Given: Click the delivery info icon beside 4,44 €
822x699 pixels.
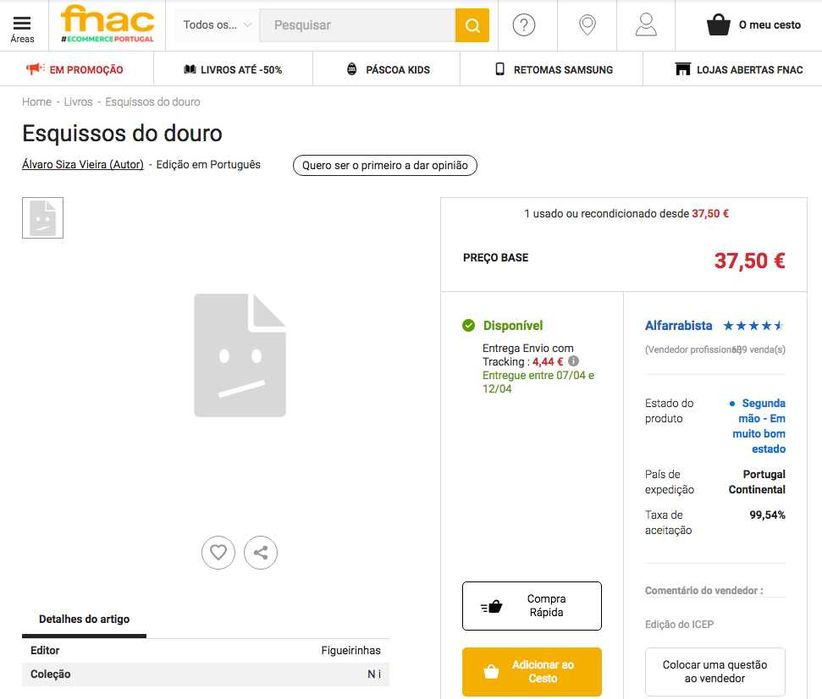Looking at the screenshot, I should (574, 361).
